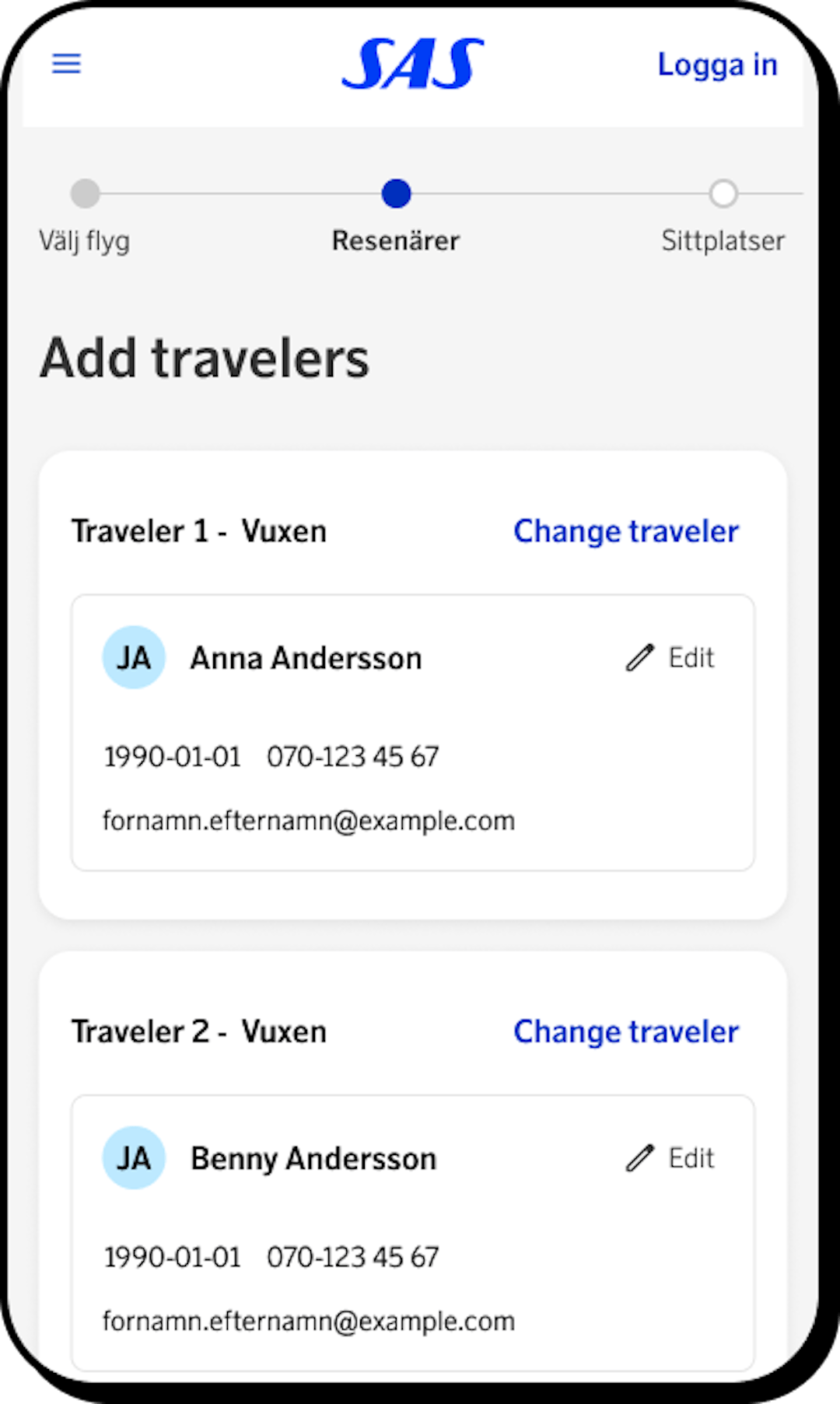Viewport: 840px width, 1404px height.
Task: Click the SAS logo
Action: click(x=413, y=64)
